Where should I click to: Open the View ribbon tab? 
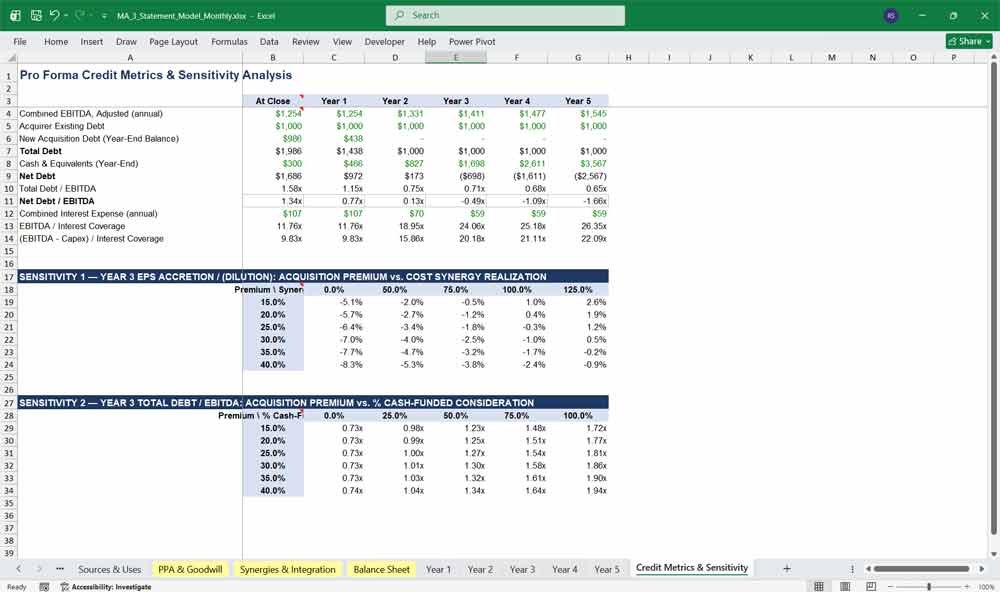point(342,41)
